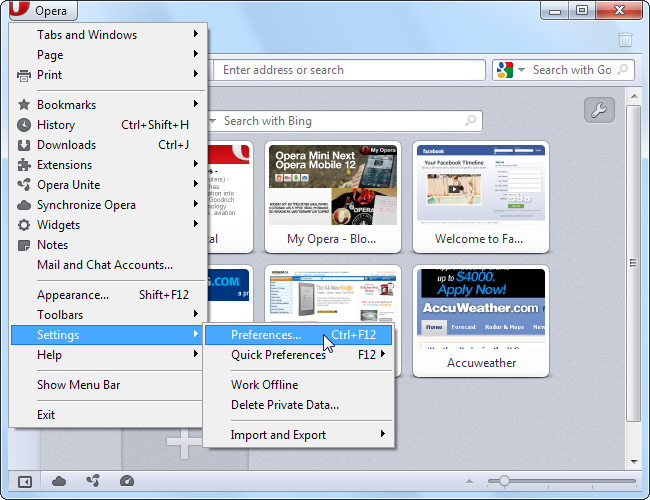Click the Enter address or search field

[x=349, y=70]
